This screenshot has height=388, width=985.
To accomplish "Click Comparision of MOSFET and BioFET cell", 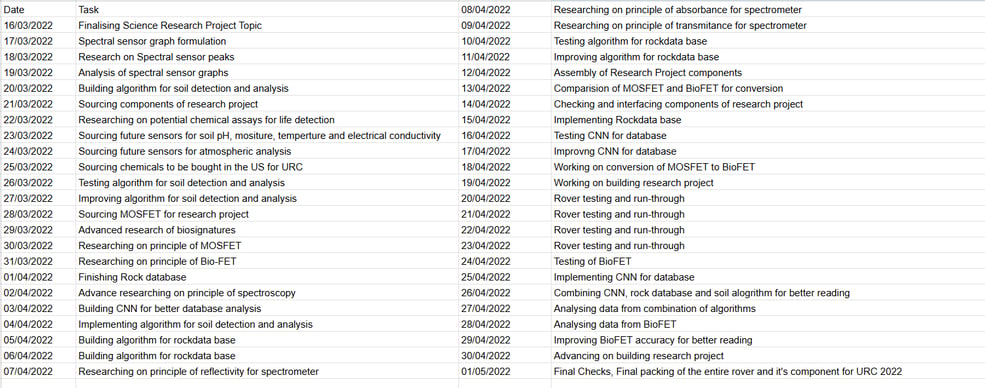I will coord(768,88).
